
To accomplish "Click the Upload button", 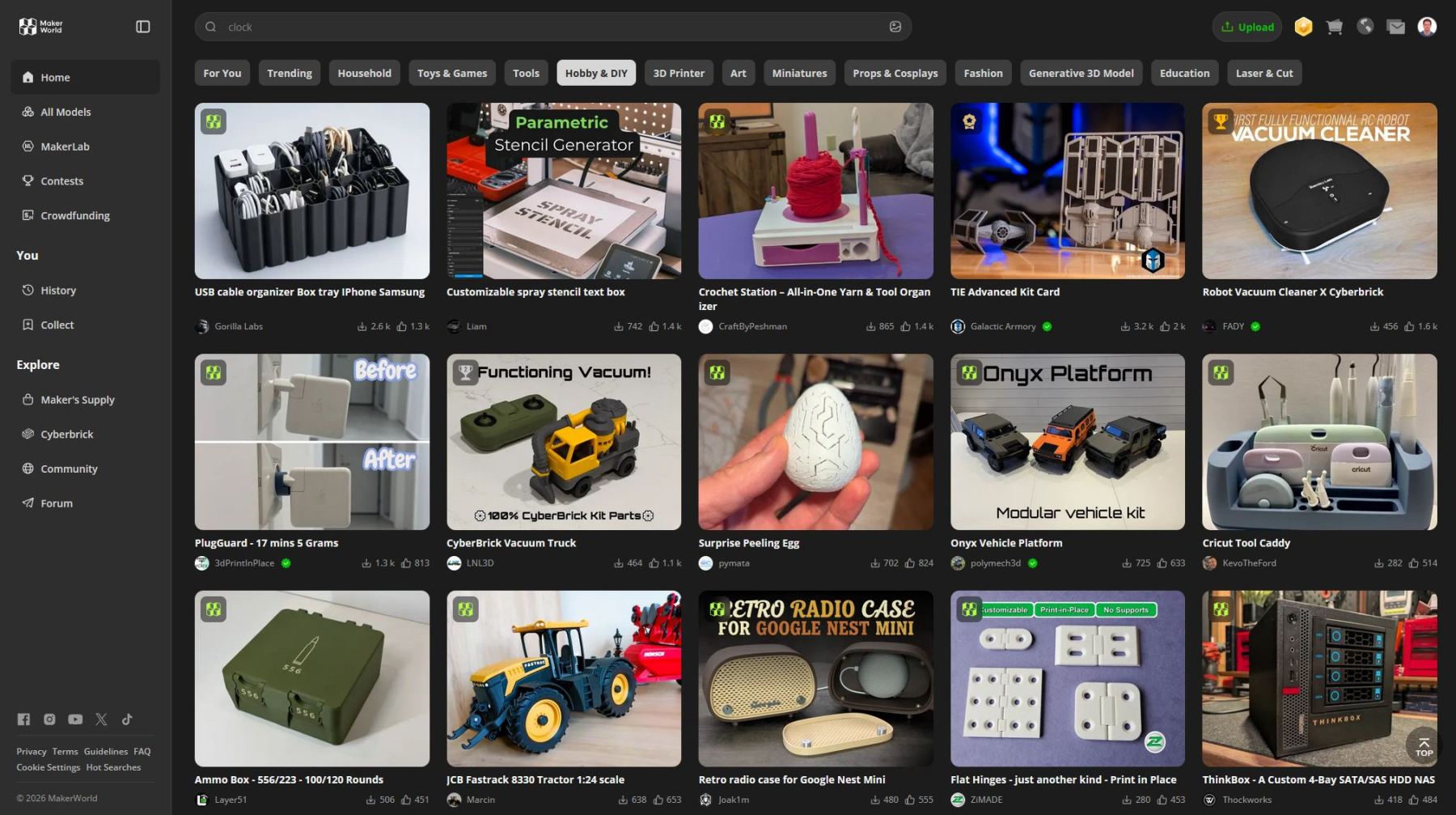I will pyautogui.click(x=1246, y=27).
